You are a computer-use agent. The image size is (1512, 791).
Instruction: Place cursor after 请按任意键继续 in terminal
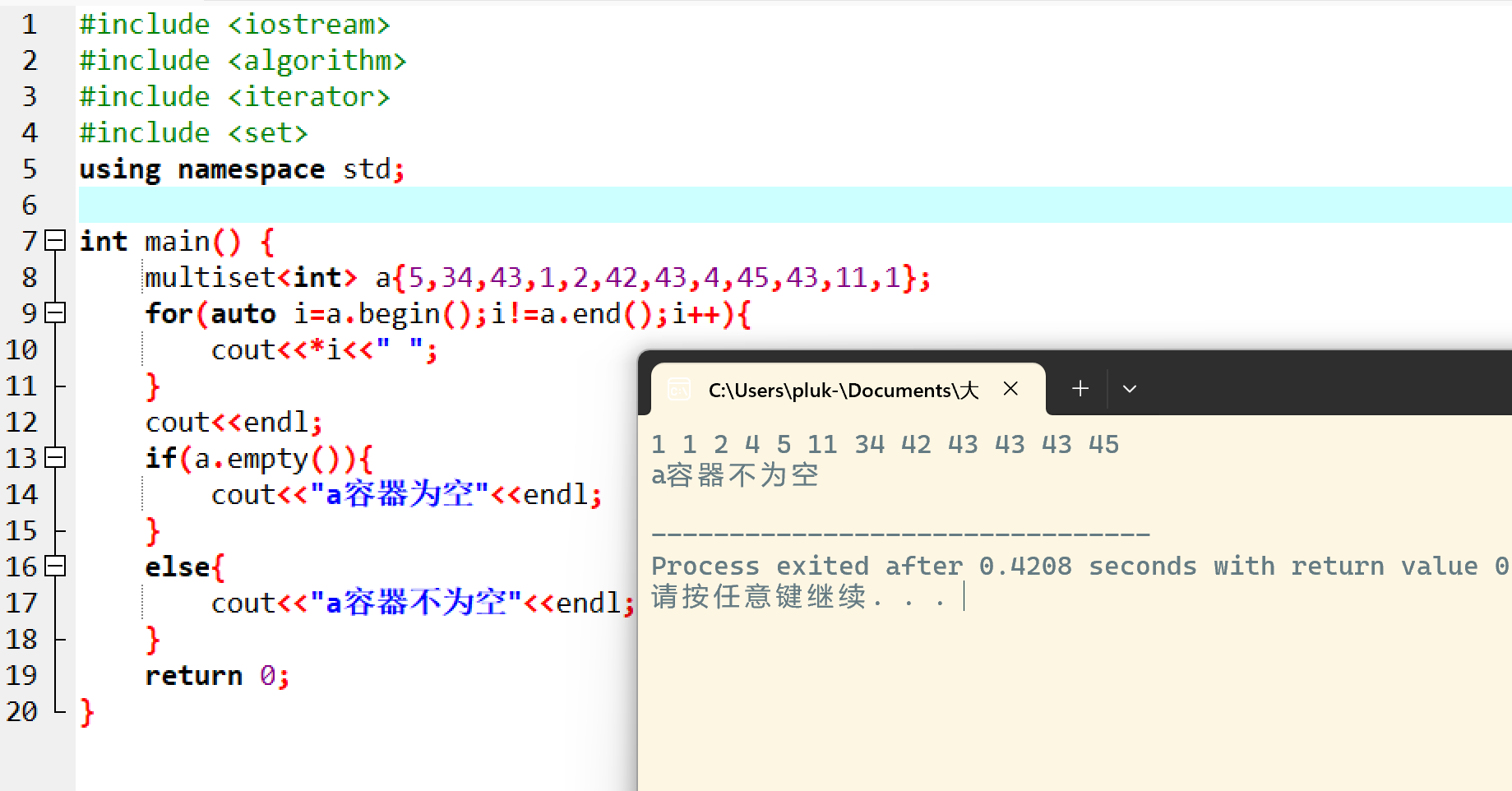coord(963,598)
